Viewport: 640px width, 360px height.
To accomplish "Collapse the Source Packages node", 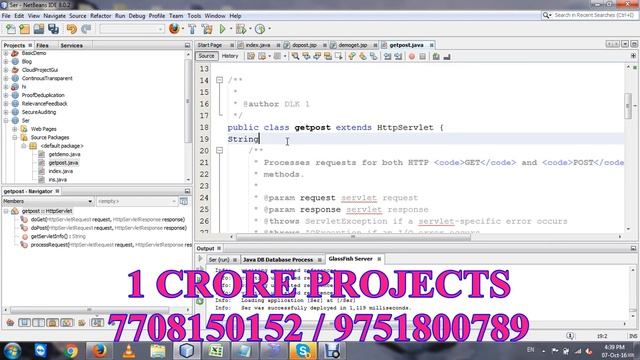I will pos(15,138).
